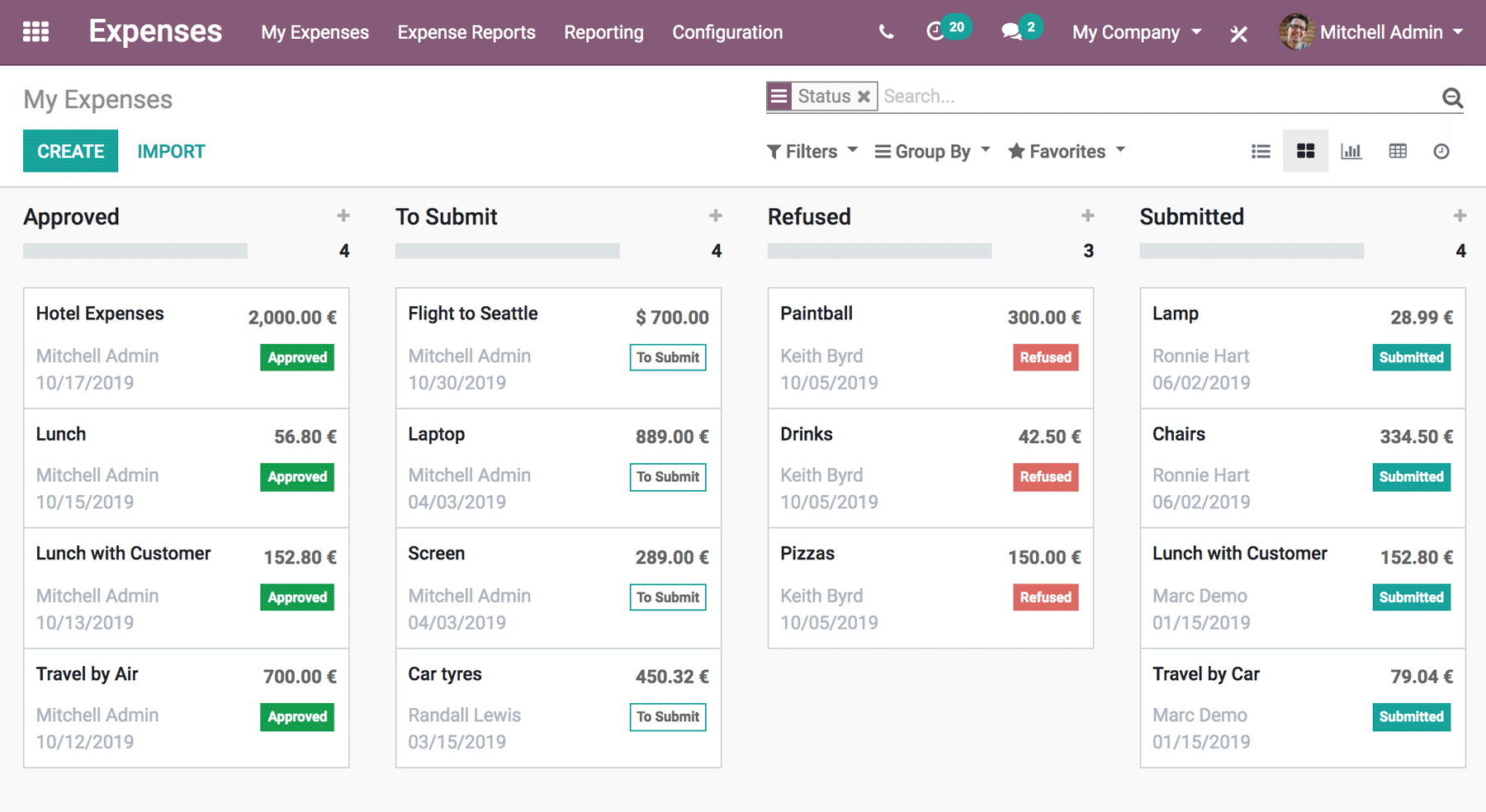Open the apps grid menu
This screenshot has height=812, width=1486.
click(35, 32)
